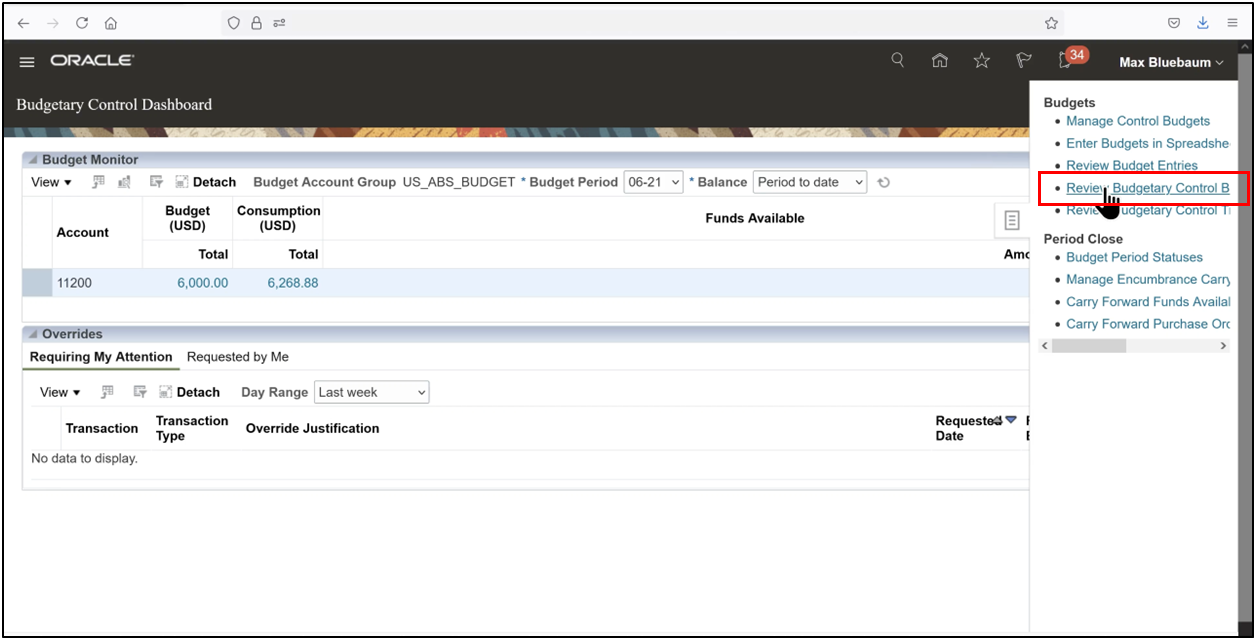
Task: Switch to the Requested by Me tab
Action: coord(237,356)
